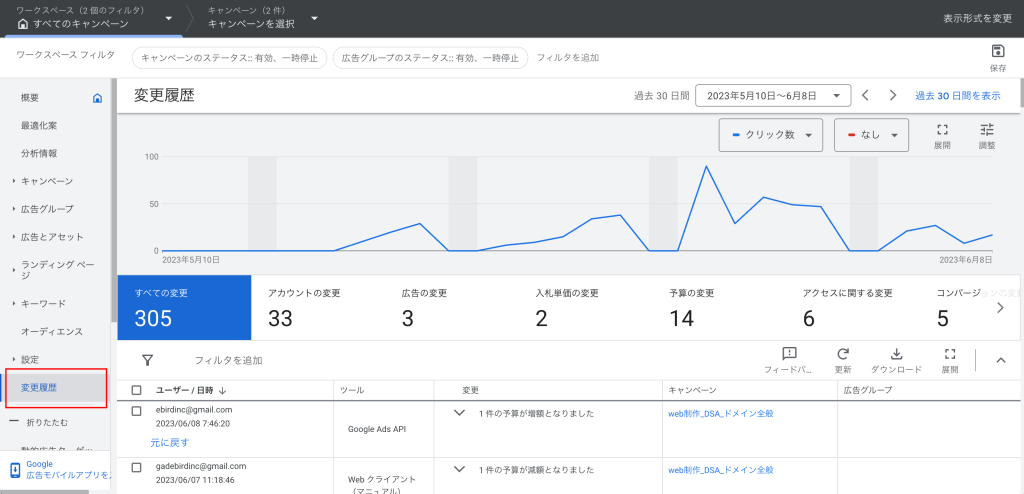Click the ダウンロード download icon
Screen dimensions: 1024x494
click(x=897, y=354)
